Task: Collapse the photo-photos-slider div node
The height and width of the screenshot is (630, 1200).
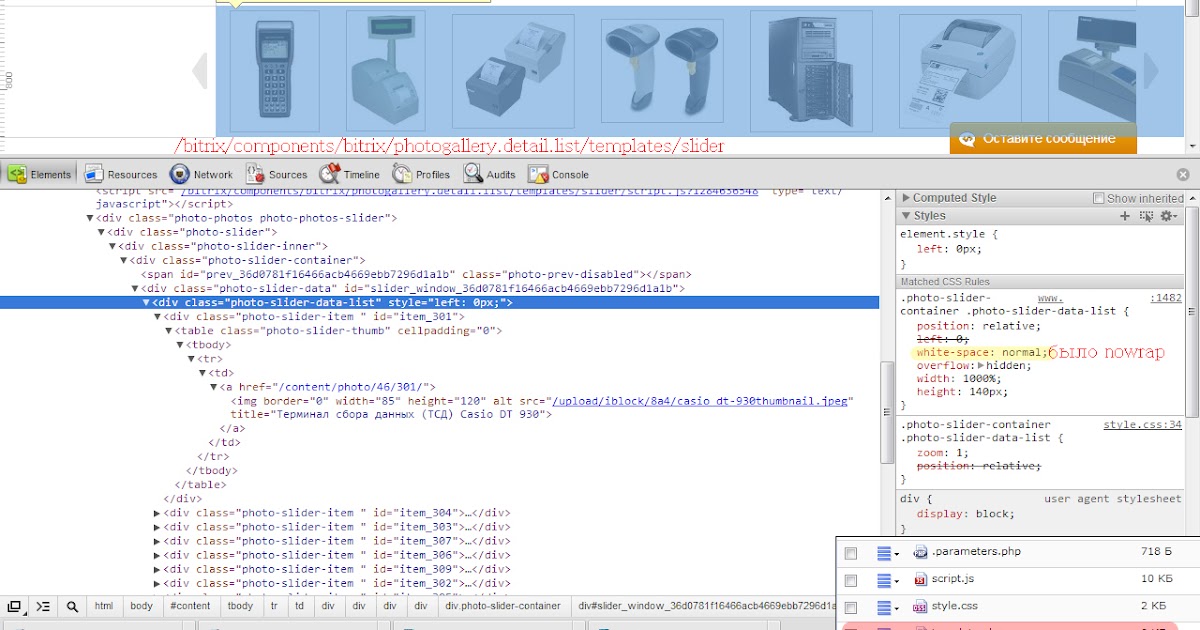Action: 90,218
